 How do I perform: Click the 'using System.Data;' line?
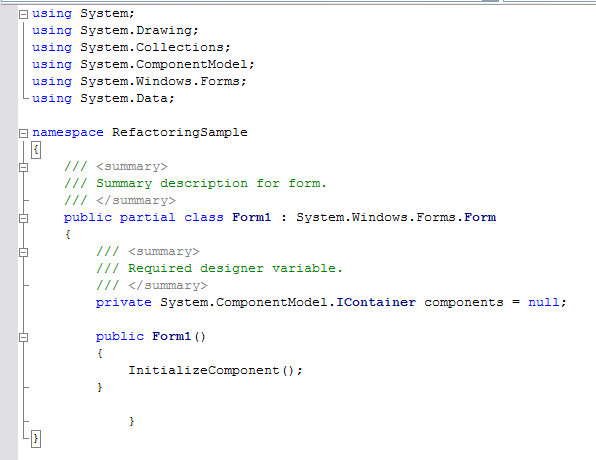(103, 98)
